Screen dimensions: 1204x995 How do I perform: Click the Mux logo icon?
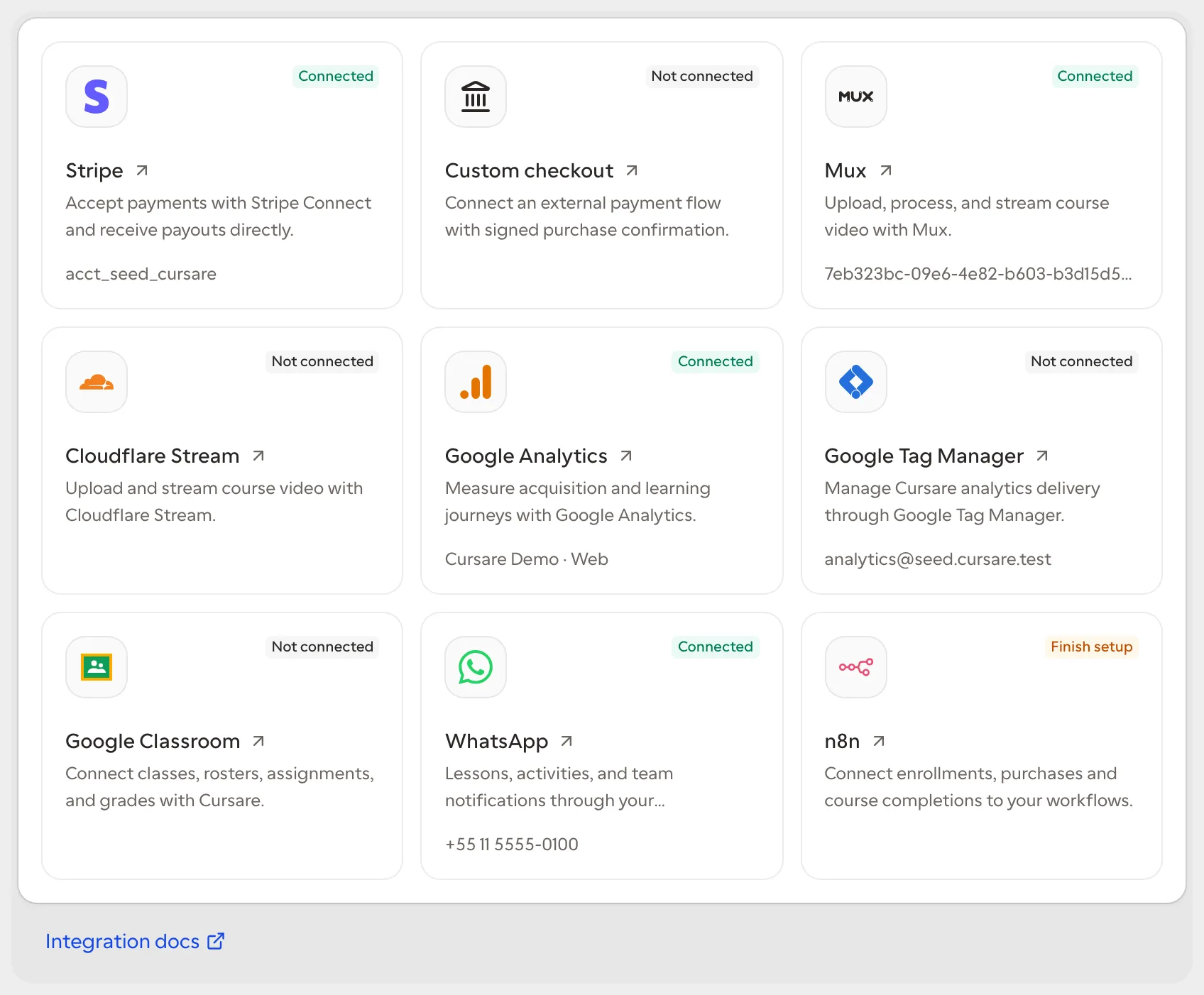[x=855, y=97]
